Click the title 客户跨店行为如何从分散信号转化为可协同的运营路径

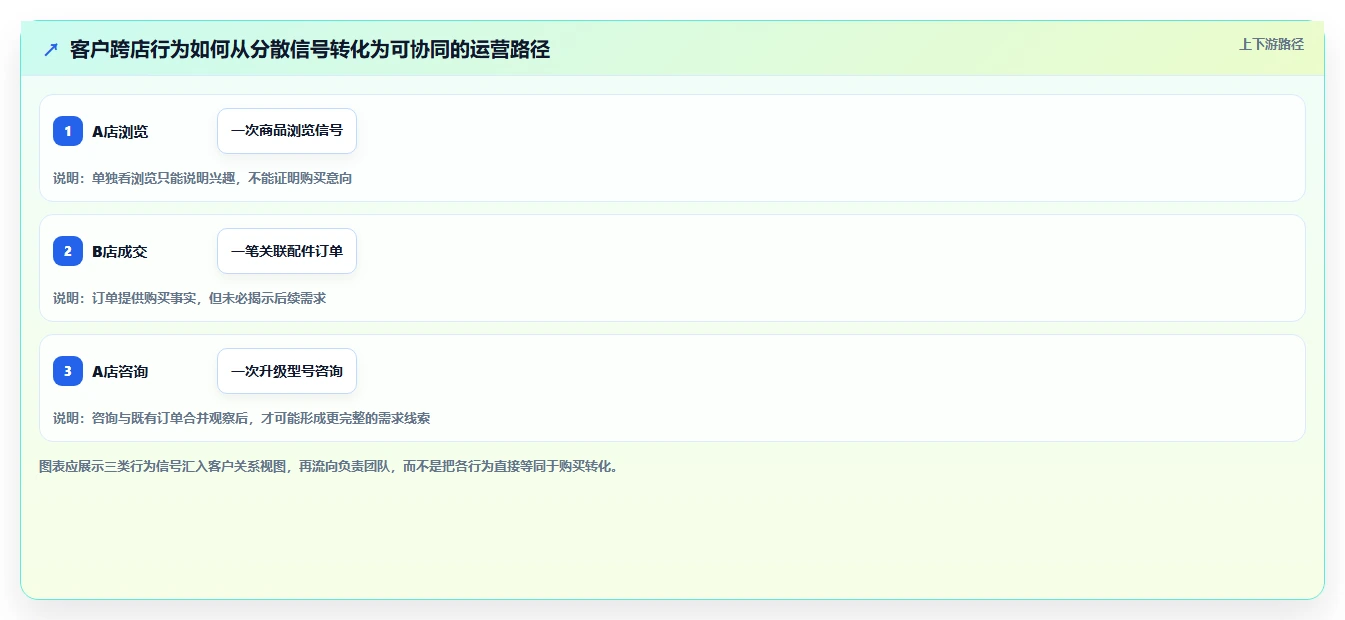310,49
